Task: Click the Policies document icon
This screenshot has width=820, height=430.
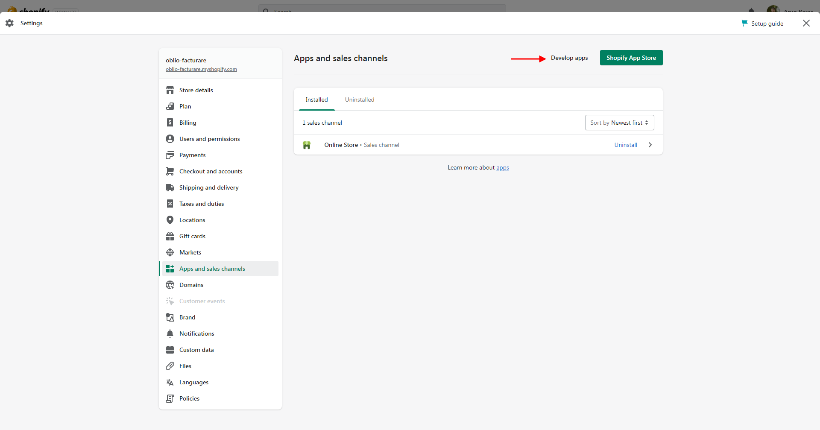Action: click(x=170, y=398)
